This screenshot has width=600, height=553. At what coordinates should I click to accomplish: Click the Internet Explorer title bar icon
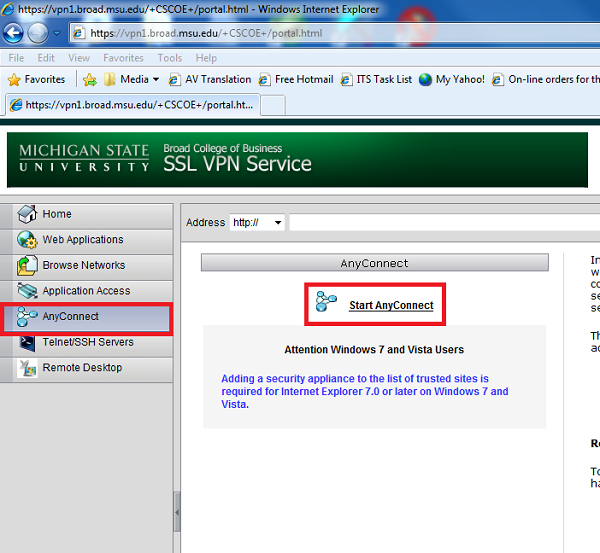pyautogui.click(x=7, y=9)
